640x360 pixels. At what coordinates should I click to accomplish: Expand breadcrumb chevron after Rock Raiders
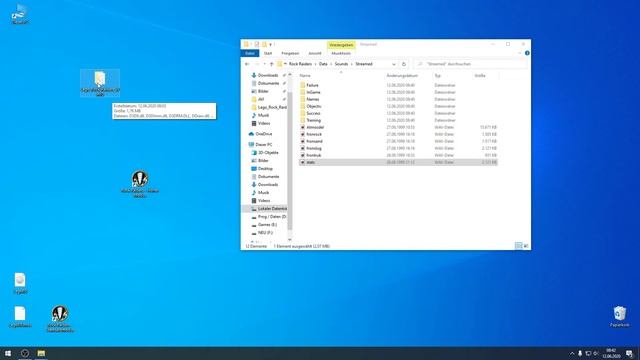pos(315,64)
